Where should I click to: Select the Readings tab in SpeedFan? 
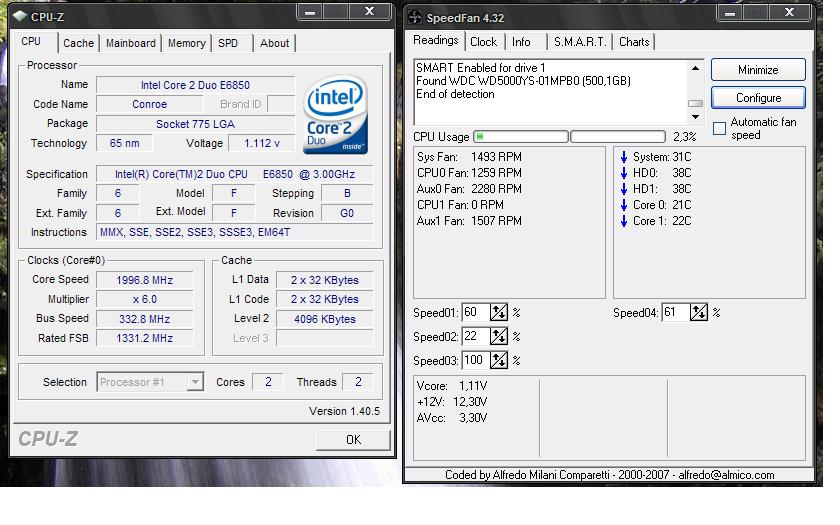tap(436, 40)
